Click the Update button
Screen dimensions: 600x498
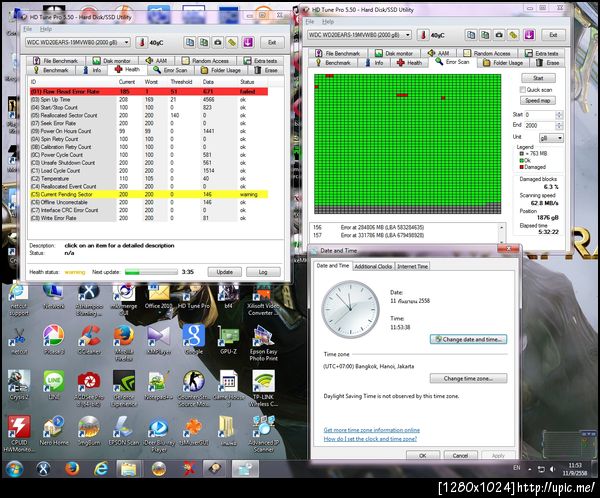click(225, 272)
